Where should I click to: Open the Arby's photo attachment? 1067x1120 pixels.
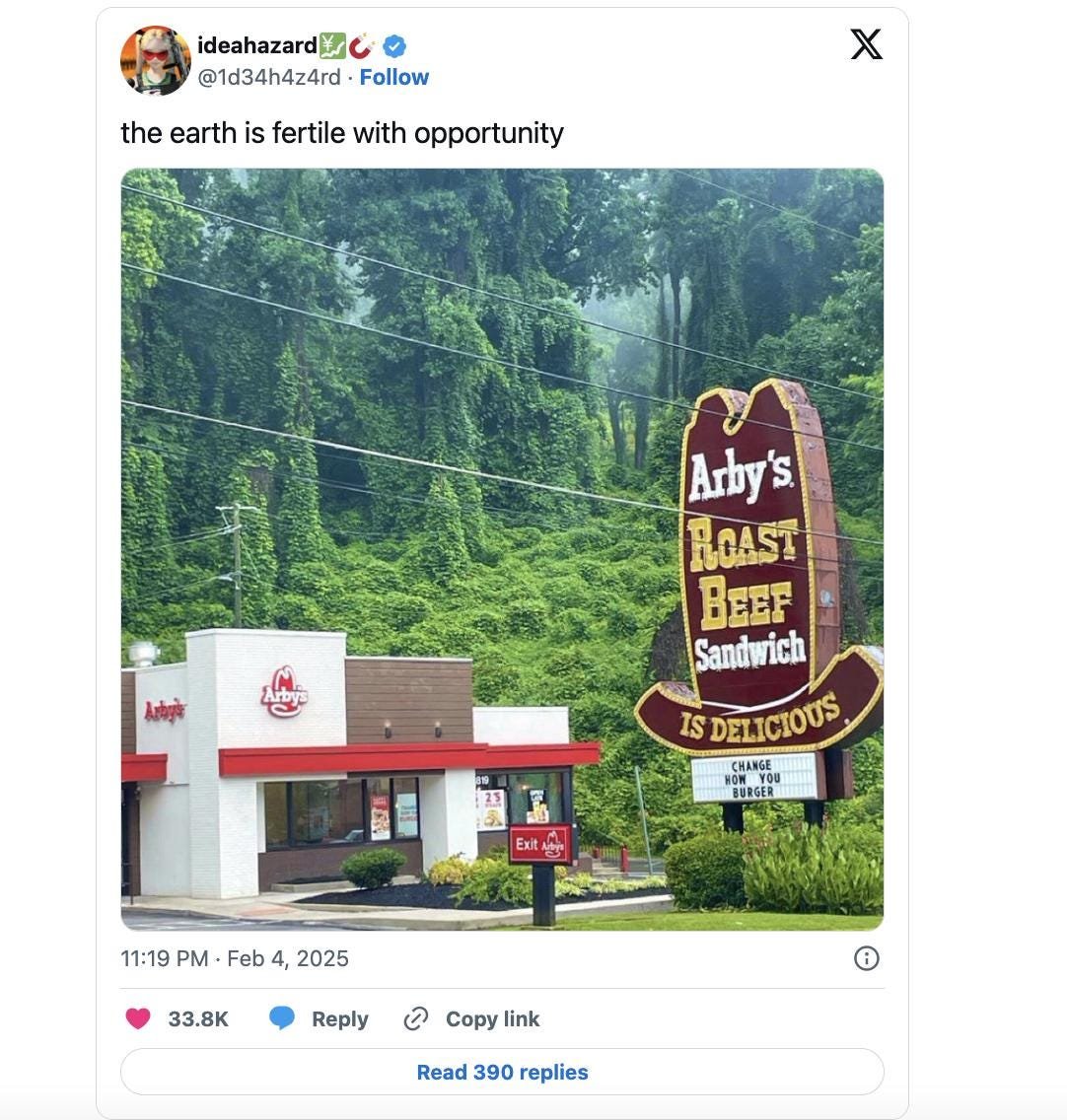(x=502, y=549)
